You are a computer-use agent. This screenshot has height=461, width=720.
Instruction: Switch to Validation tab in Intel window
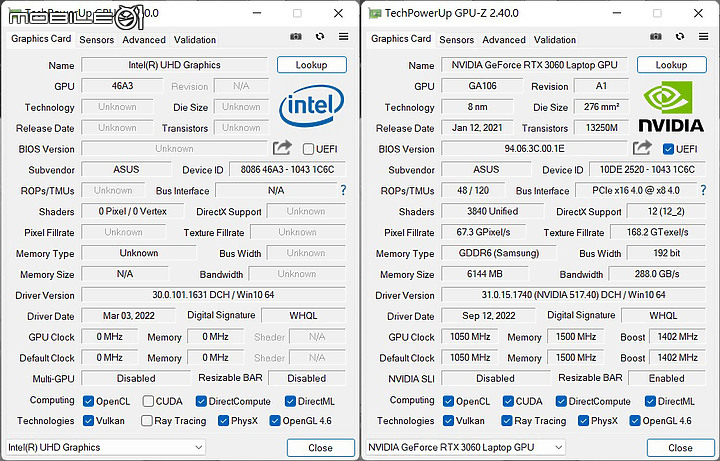pyautogui.click(x=195, y=40)
